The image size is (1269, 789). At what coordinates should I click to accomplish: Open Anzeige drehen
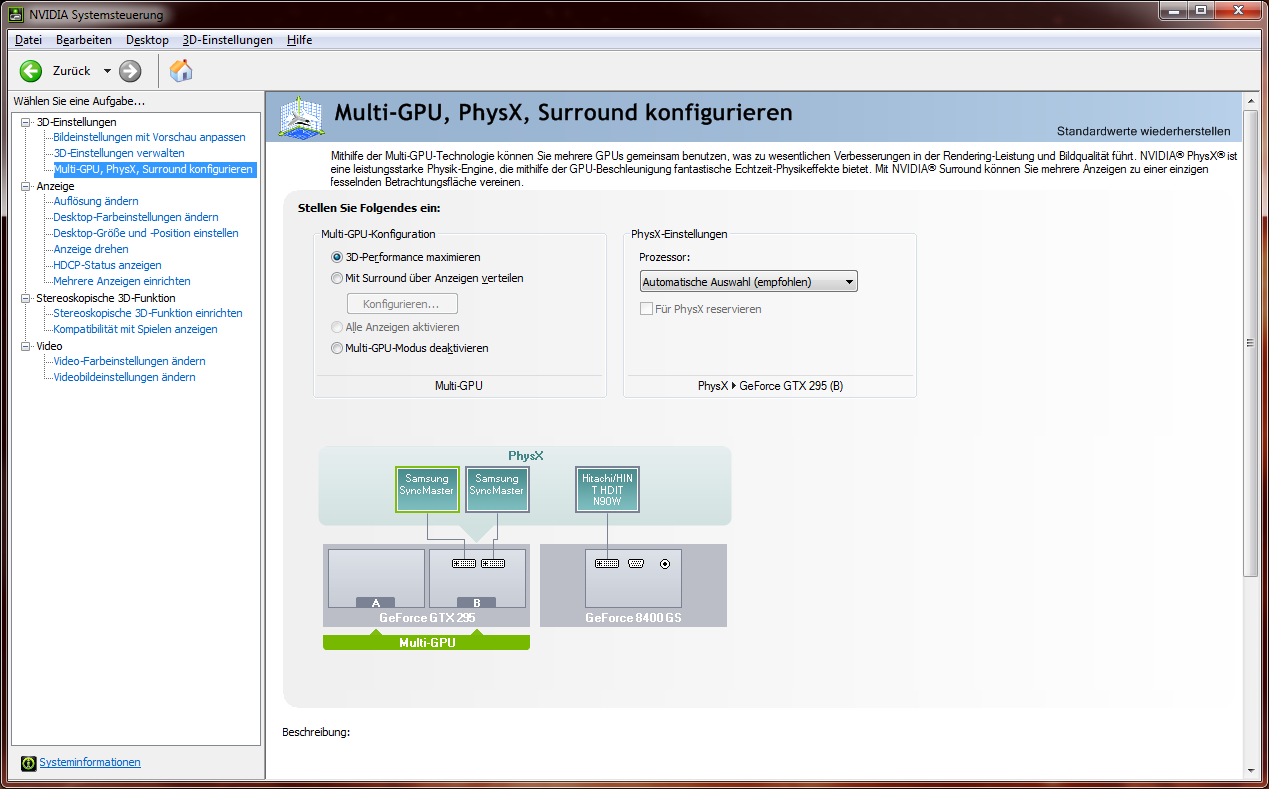coord(91,249)
